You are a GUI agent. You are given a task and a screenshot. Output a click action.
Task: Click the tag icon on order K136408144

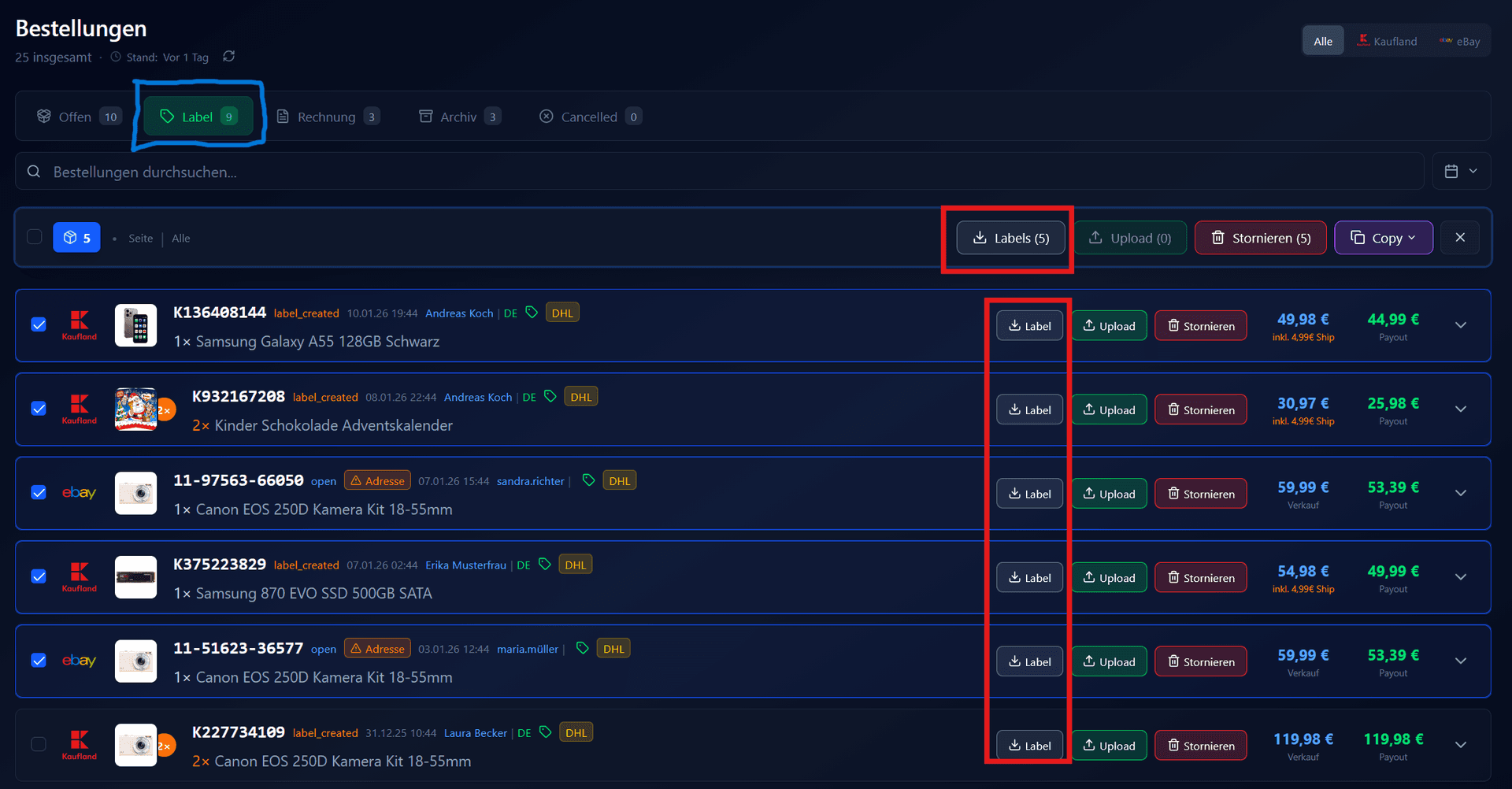click(532, 313)
